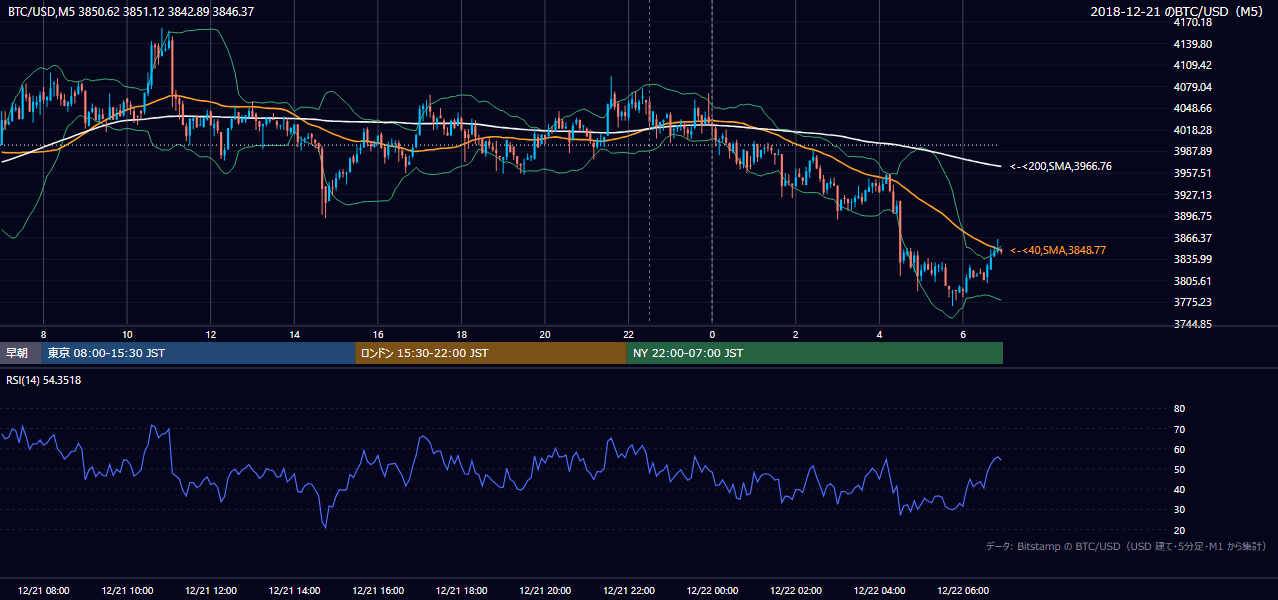The image size is (1278, 600).
Task: Click RSI scale value 50
Action: point(1179,469)
